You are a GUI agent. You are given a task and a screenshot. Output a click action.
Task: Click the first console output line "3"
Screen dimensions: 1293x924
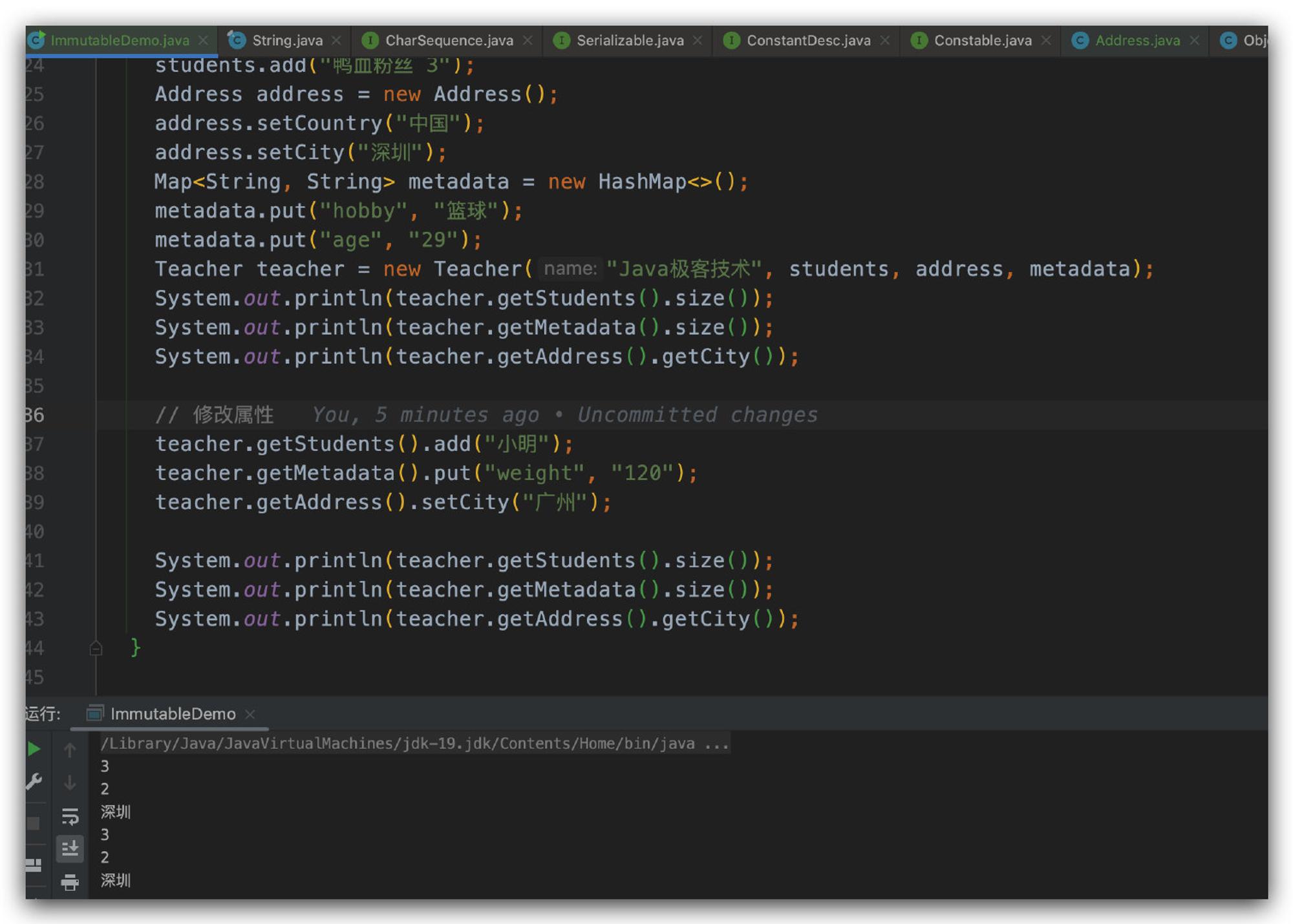click(105, 766)
